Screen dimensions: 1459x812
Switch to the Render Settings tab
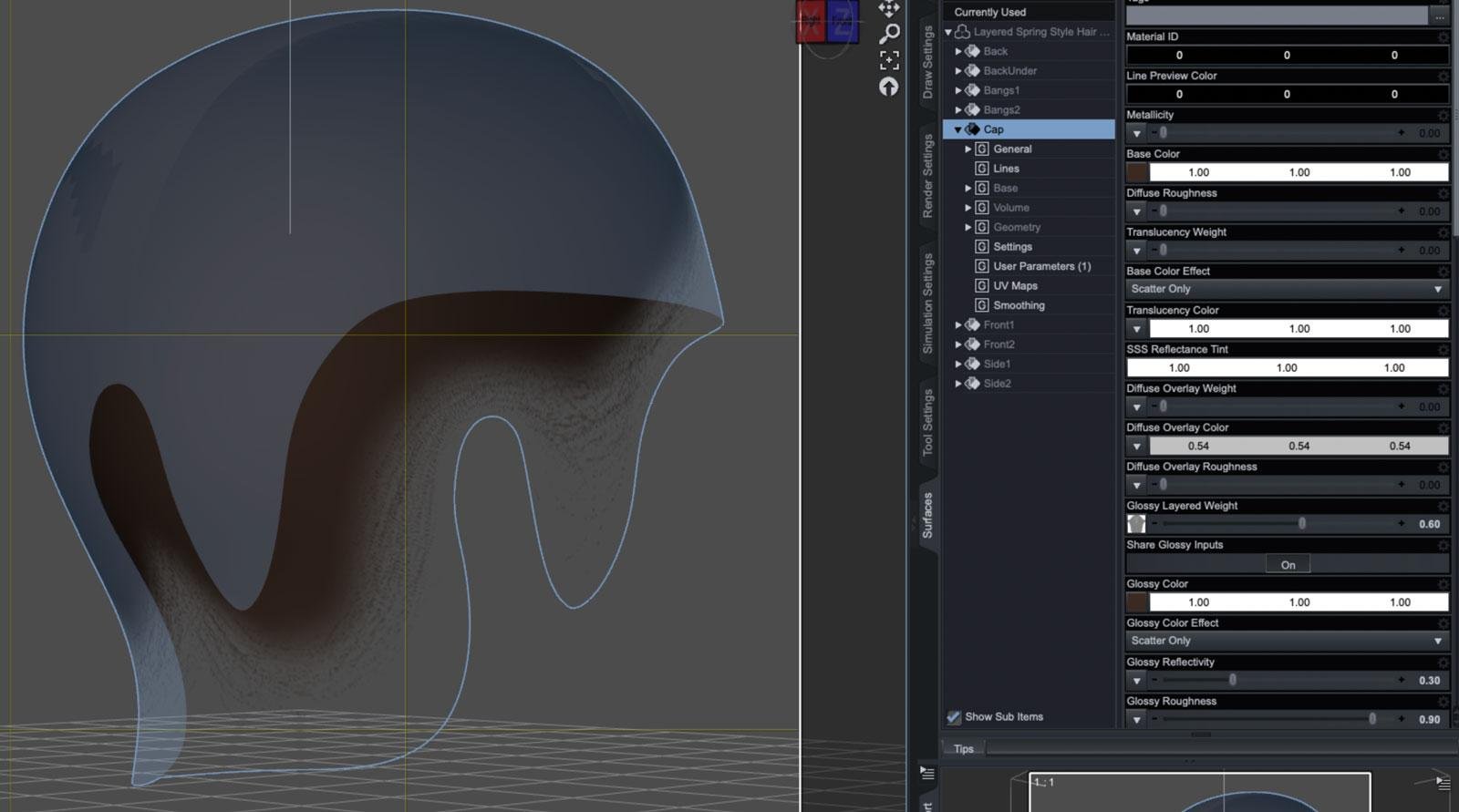coord(927,176)
